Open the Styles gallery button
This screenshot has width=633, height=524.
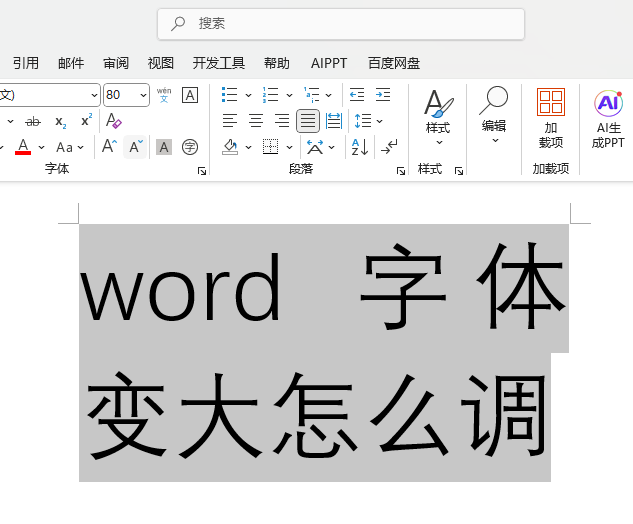[x=438, y=117]
